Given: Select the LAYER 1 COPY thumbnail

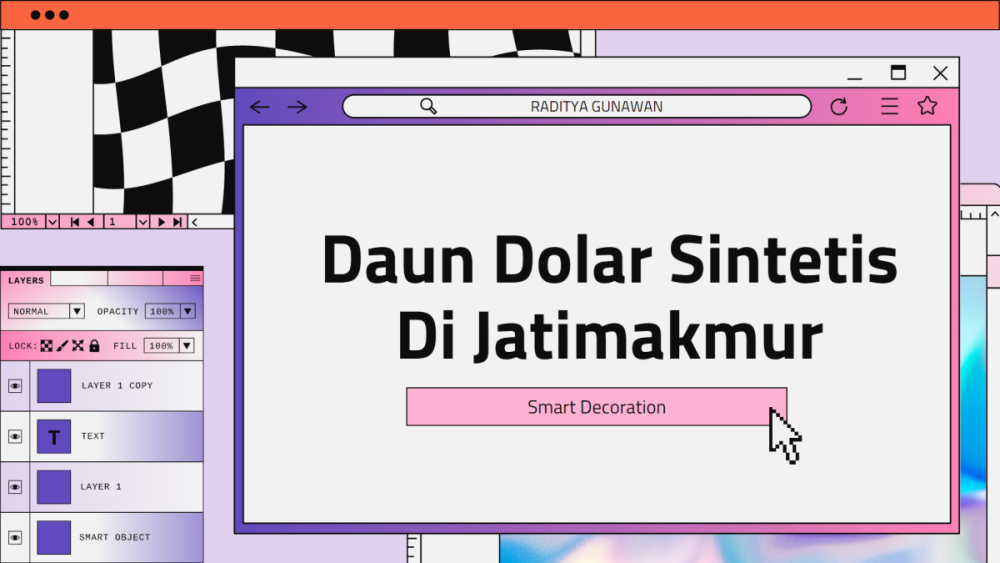Looking at the screenshot, I should click(54, 386).
